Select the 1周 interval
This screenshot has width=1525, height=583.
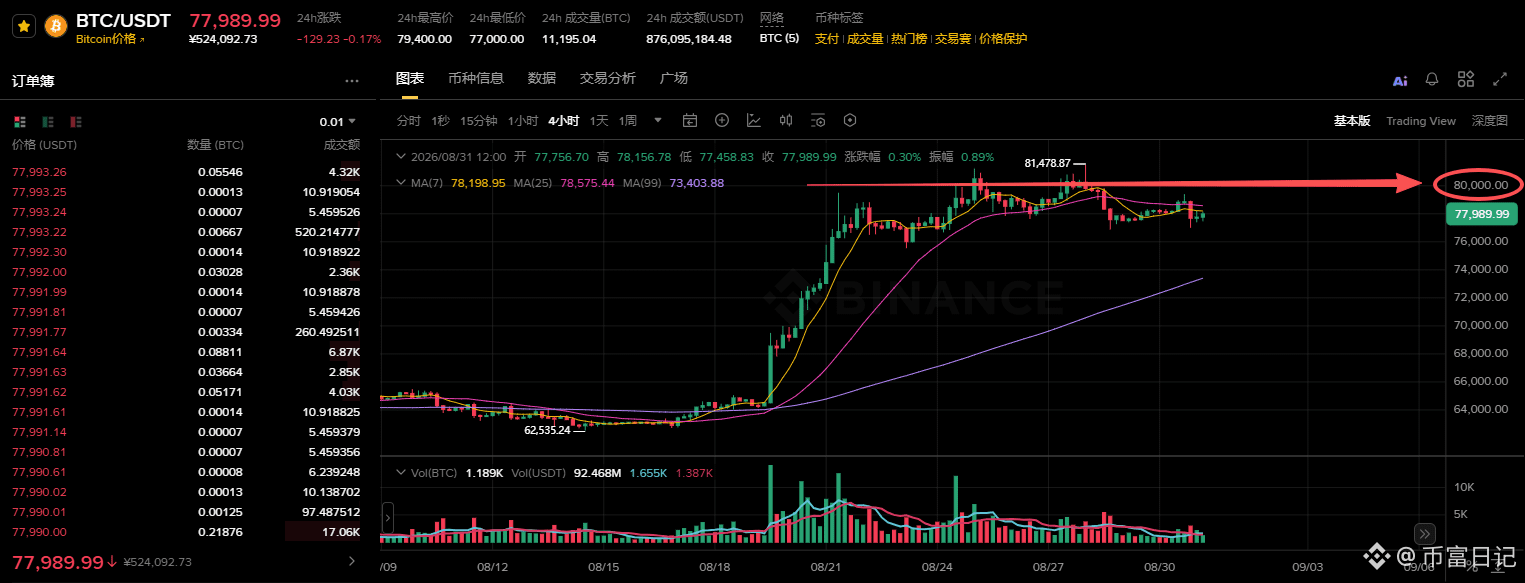point(628,121)
